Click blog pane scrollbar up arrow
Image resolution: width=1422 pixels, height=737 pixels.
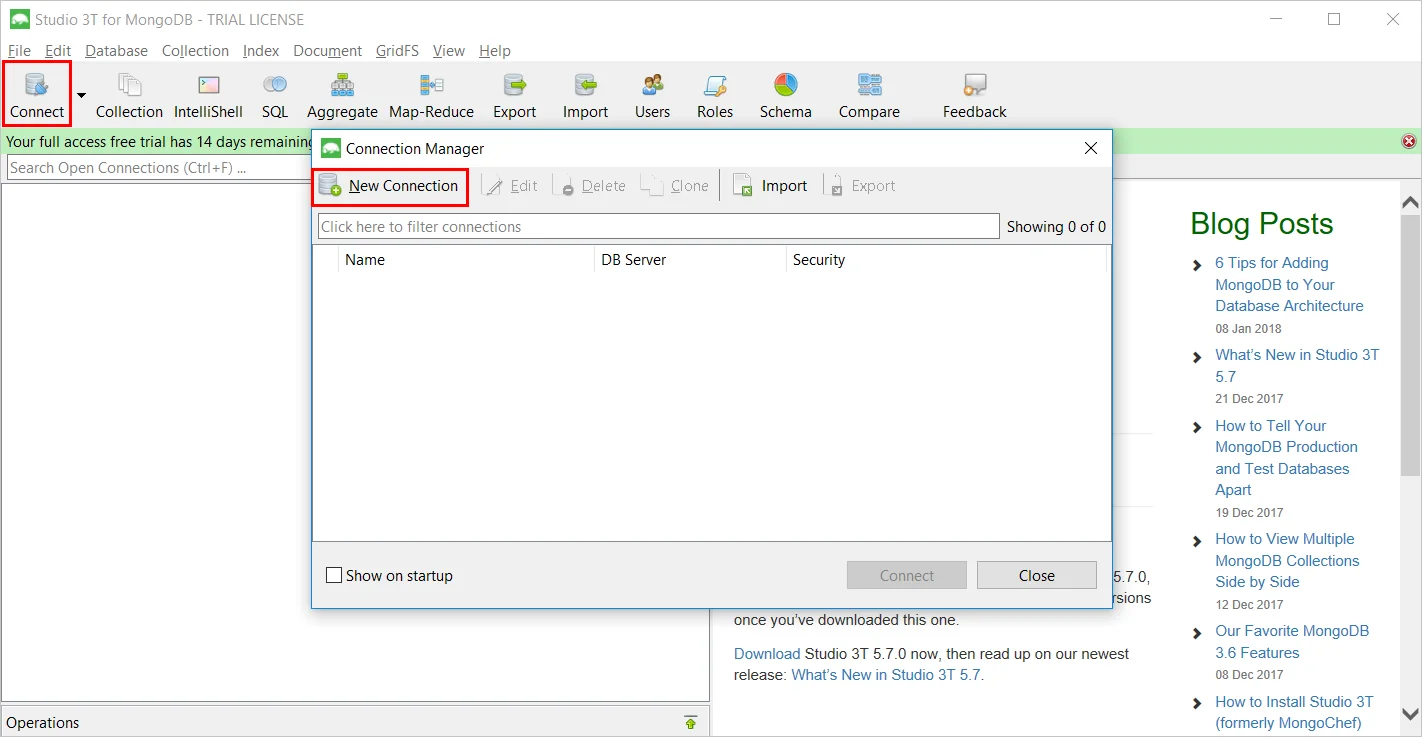[x=1410, y=203]
